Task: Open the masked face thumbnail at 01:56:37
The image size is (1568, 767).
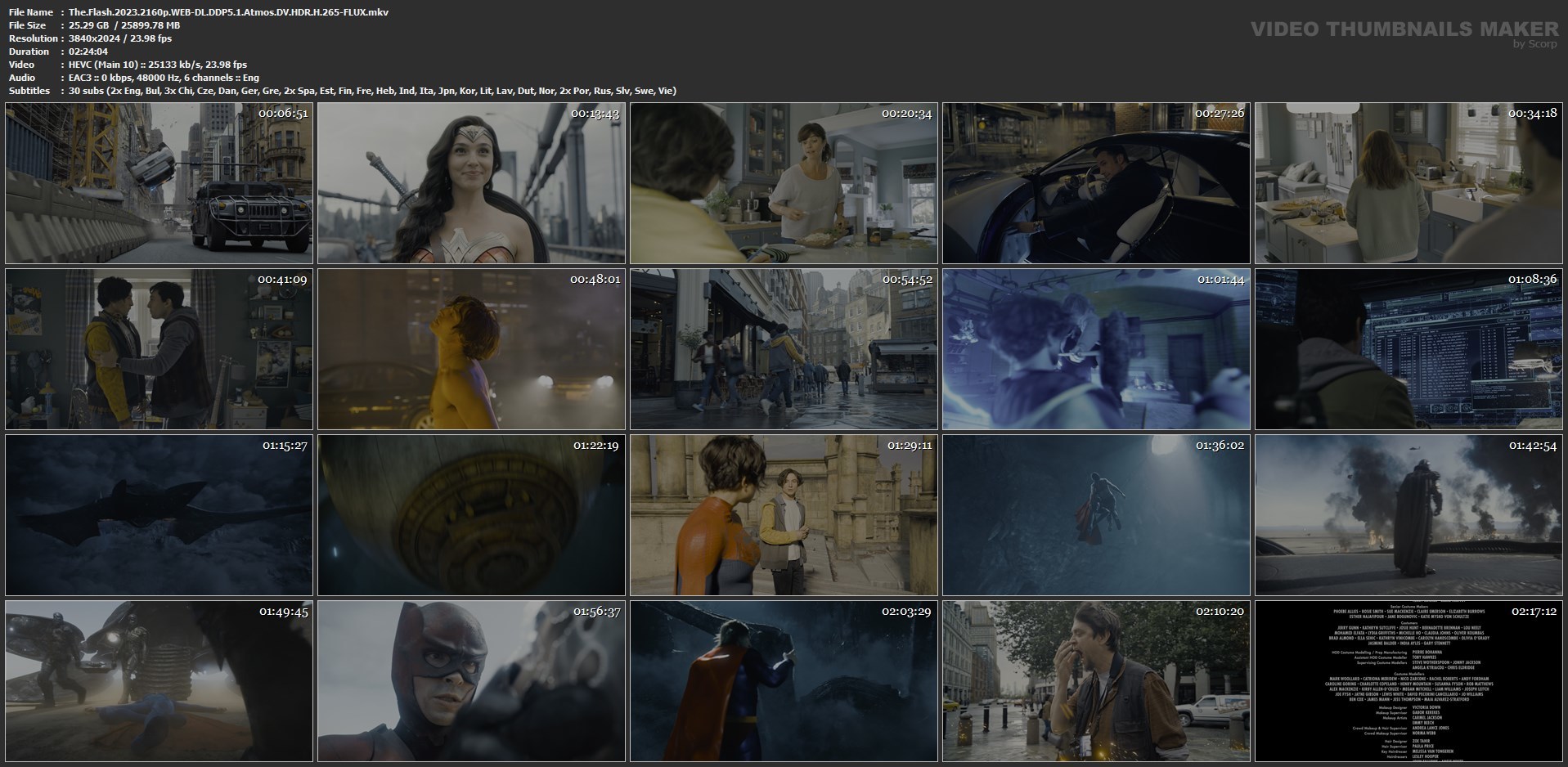Action: tap(471, 681)
